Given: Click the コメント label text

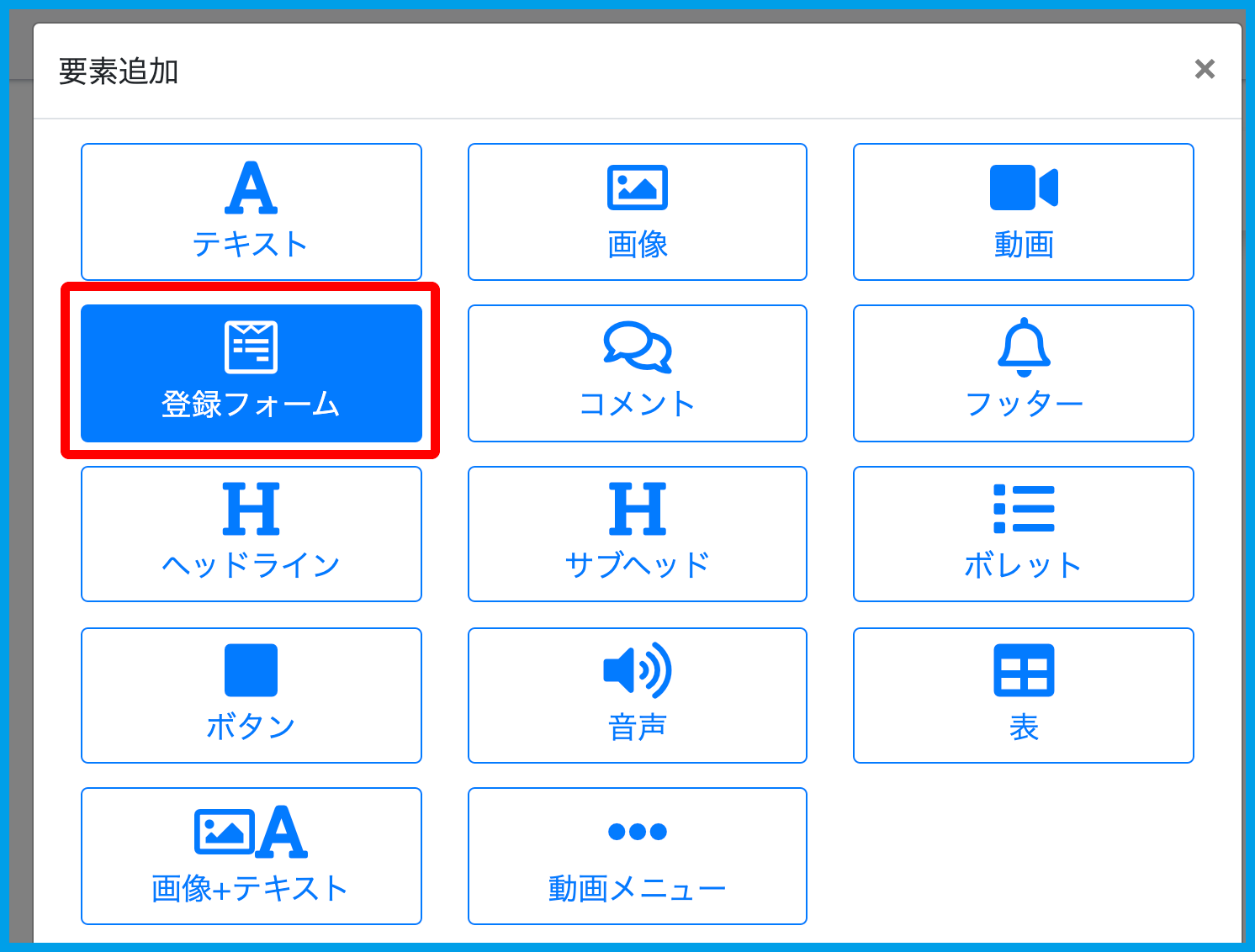Looking at the screenshot, I should [x=637, y=405].
